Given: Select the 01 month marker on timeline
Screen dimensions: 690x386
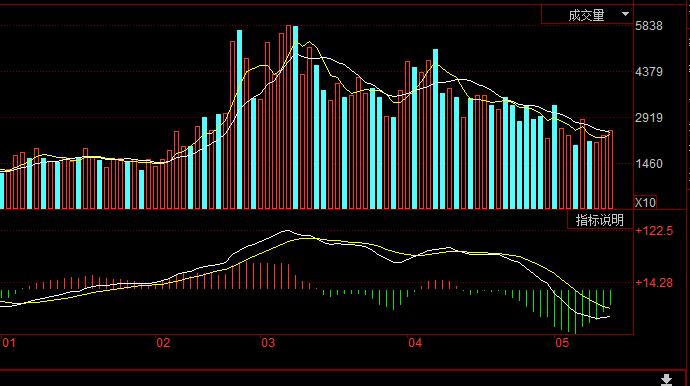Looking at the screenshot, I should click(9, 343).
